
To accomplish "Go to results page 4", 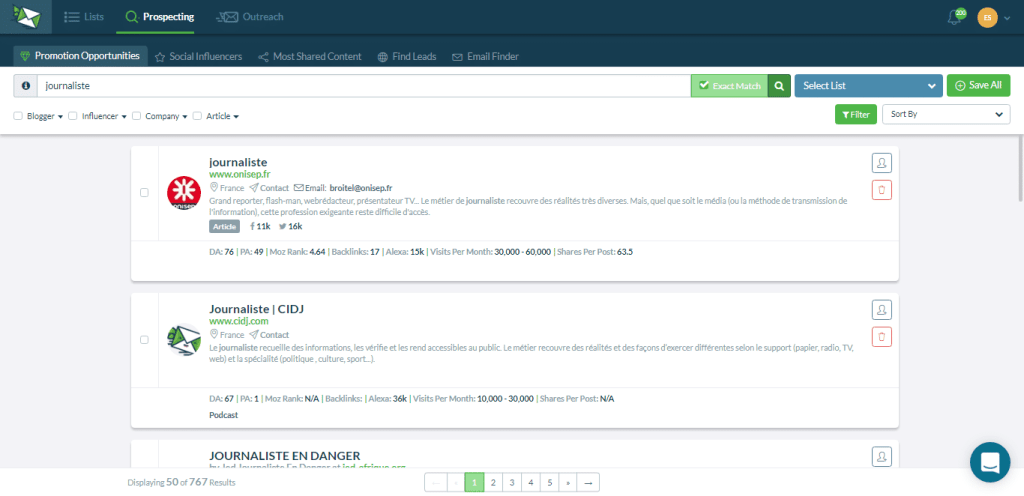I will [531, 483].
